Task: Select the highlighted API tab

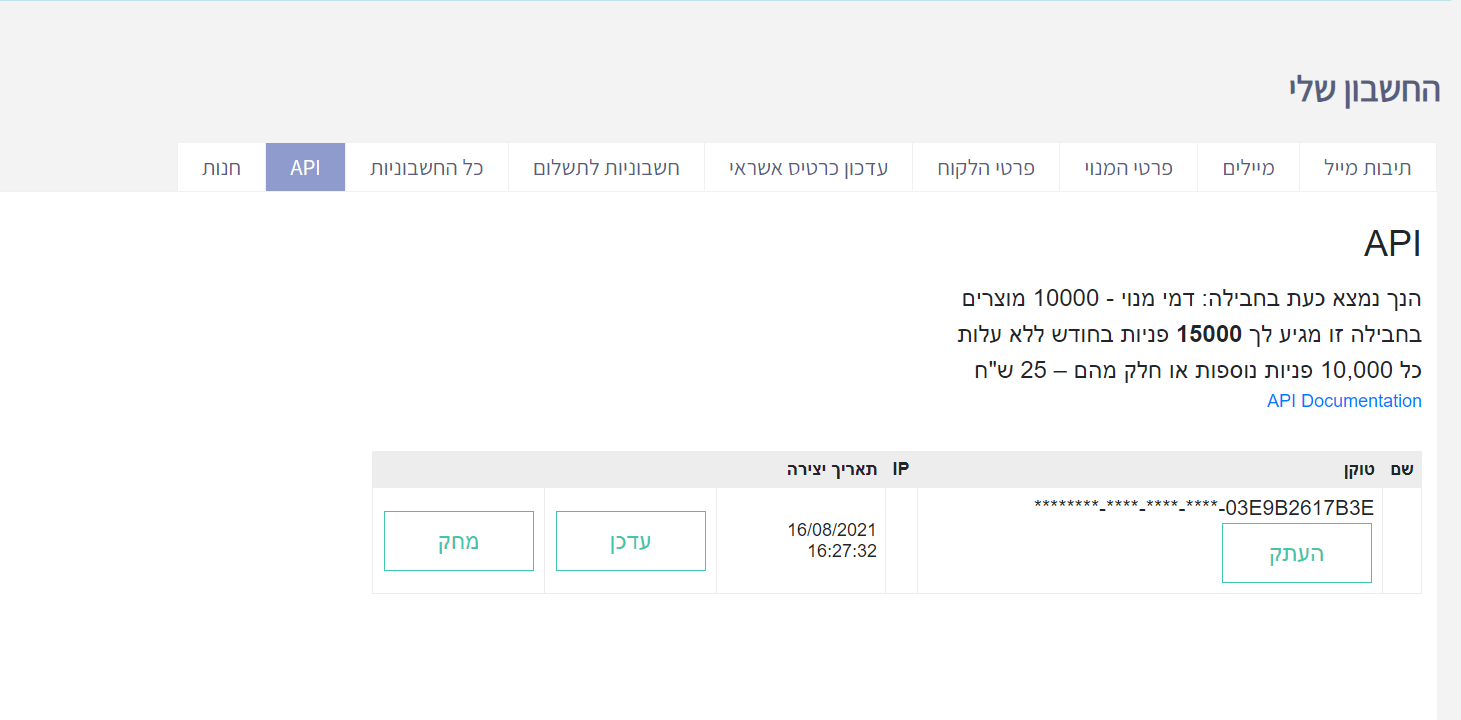Action: point(305,168)
